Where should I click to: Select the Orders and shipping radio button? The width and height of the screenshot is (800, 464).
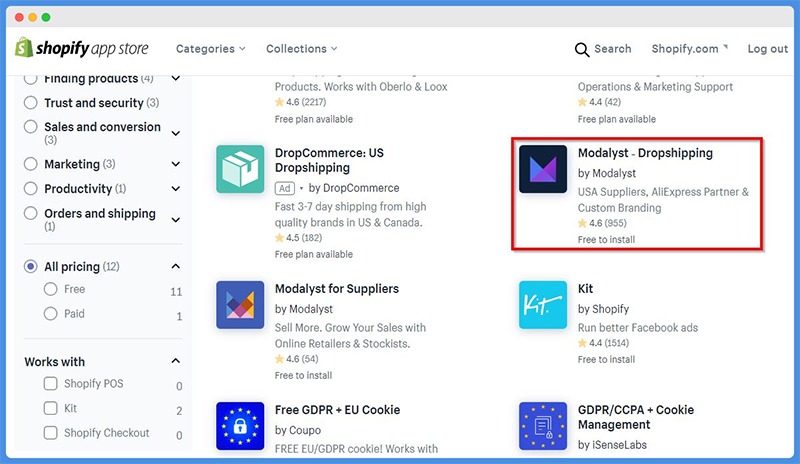[31, 213]
